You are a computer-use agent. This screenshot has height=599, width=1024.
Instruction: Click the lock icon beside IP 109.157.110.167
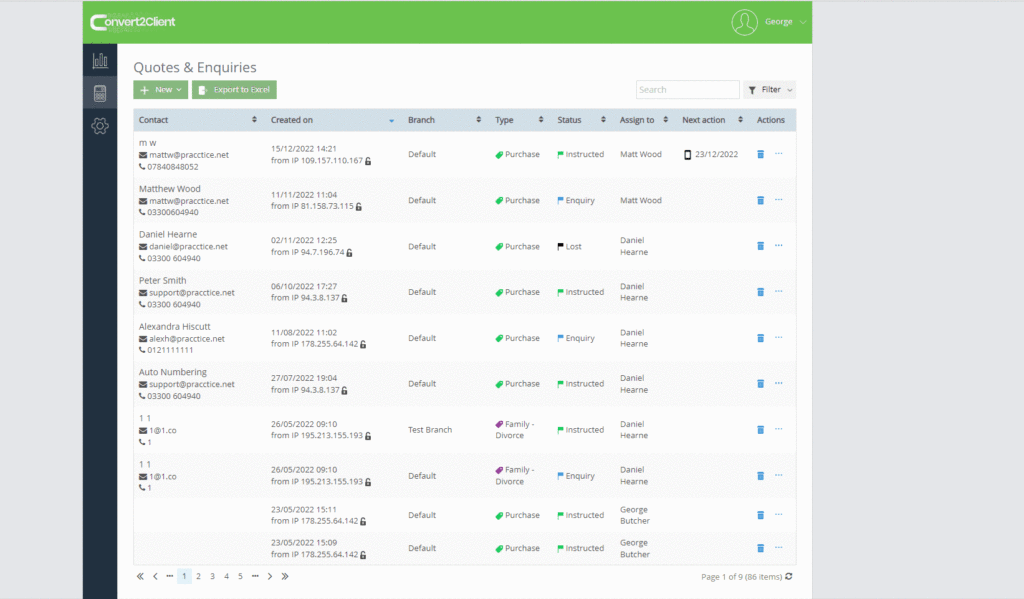tap(368, 161)
